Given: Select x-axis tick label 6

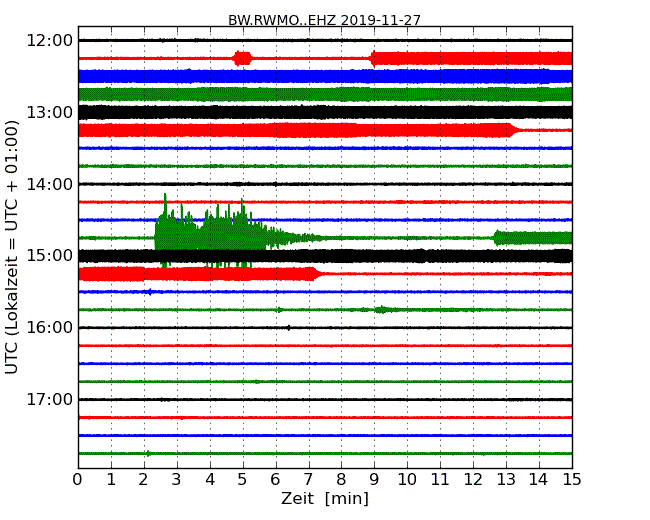Looking at the screenshot, I should coord(276,479).
